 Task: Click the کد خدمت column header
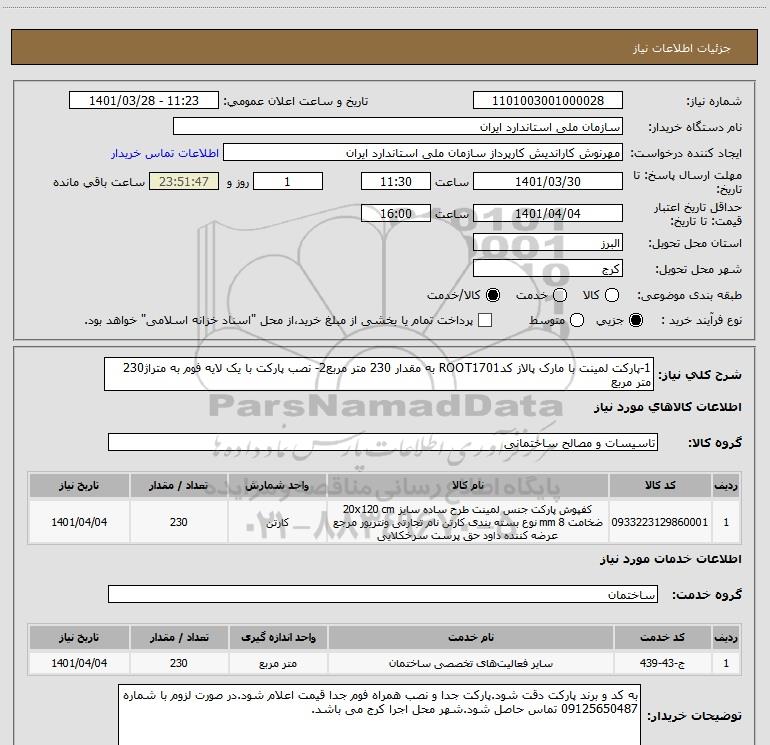(662, 637)
